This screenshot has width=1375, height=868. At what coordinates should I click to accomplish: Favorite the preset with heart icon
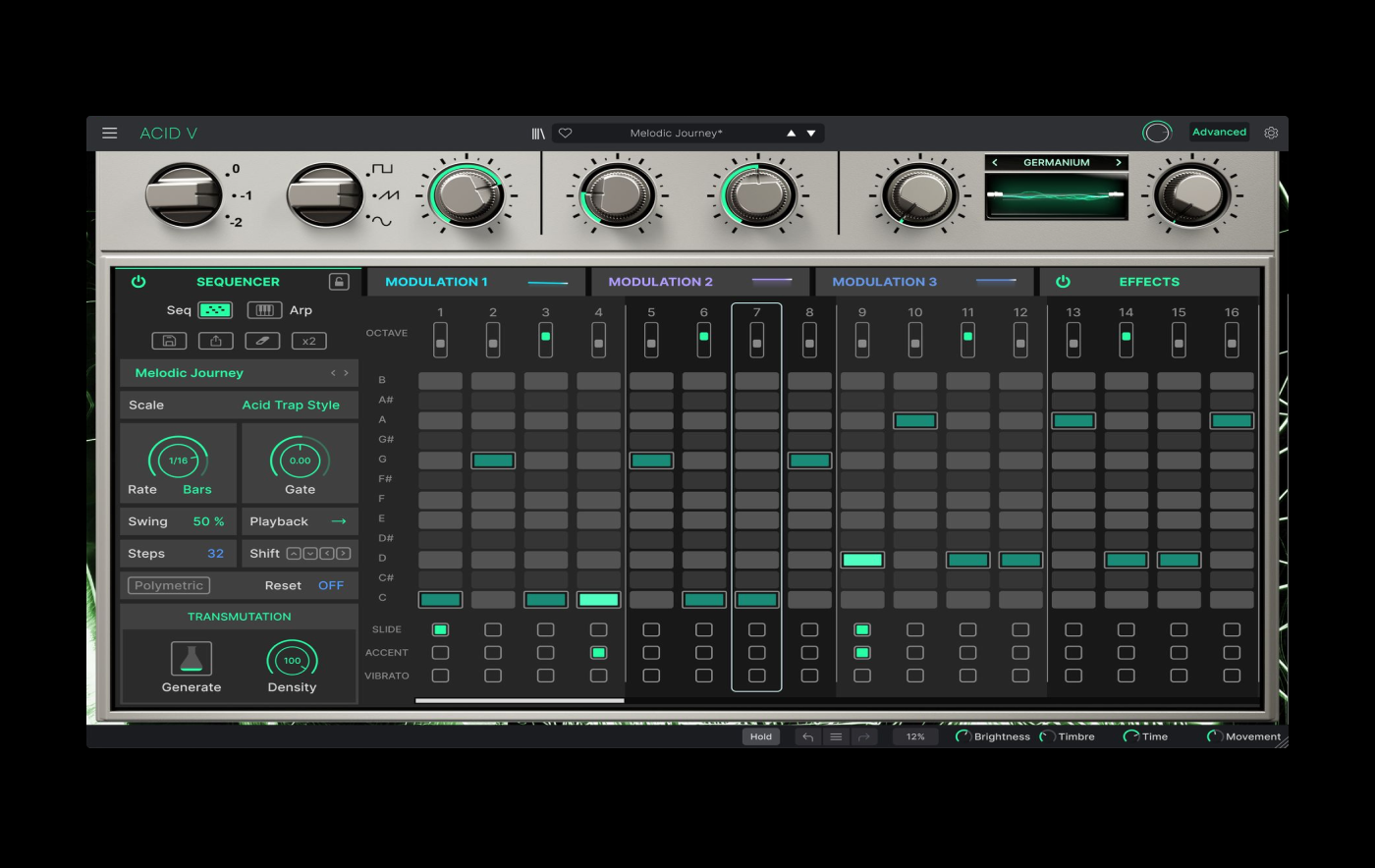click(566, 134)
